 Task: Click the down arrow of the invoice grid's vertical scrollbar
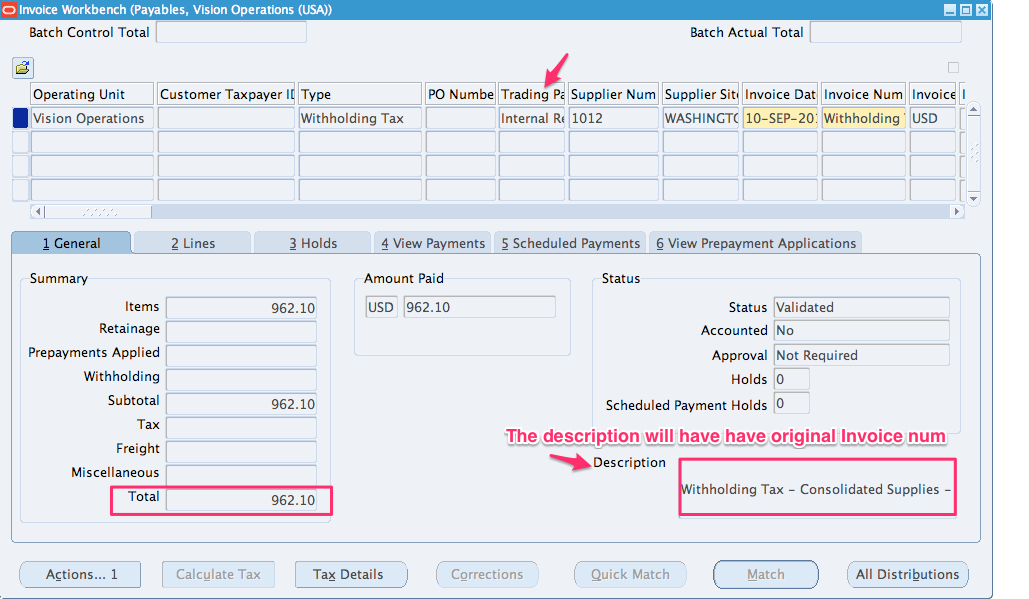tap(973, 198)
